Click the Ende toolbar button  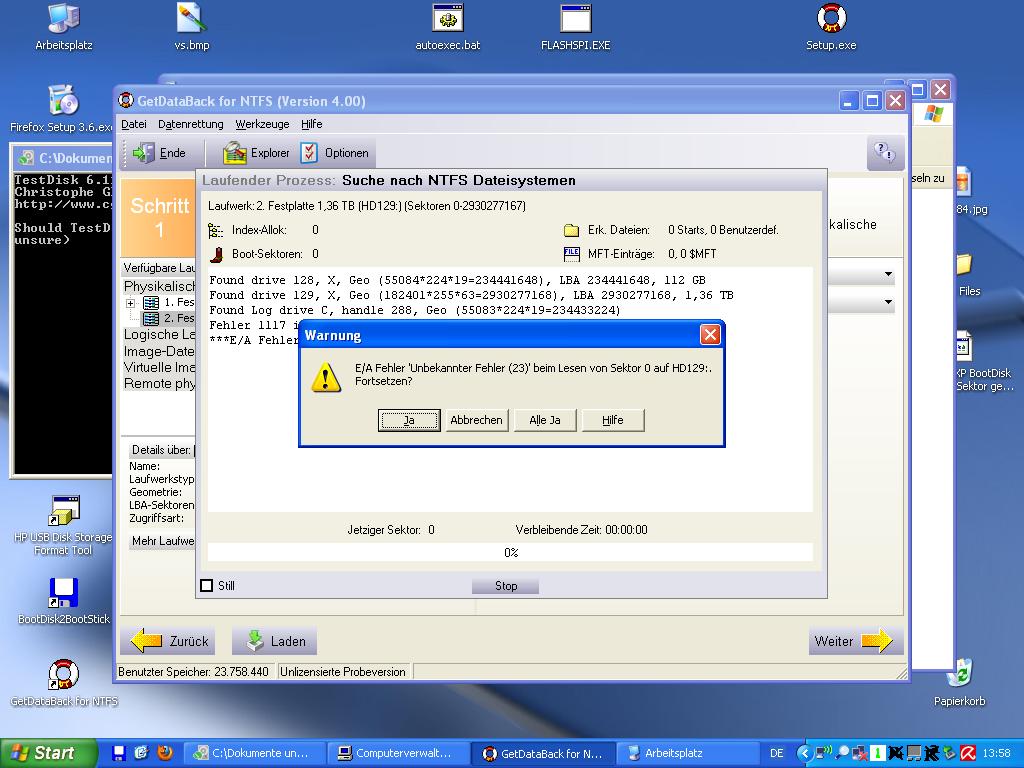[159, 153]
